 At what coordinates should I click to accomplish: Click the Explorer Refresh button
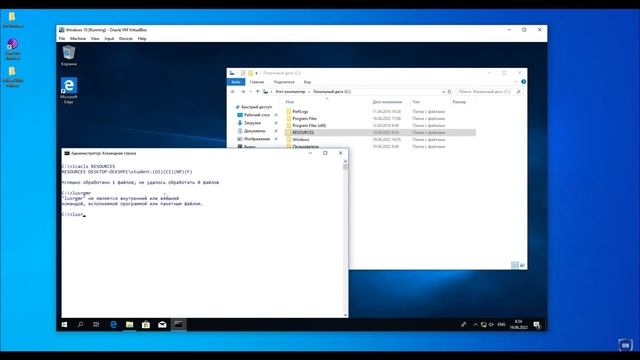pyautogui.click(x=449, y=92)
